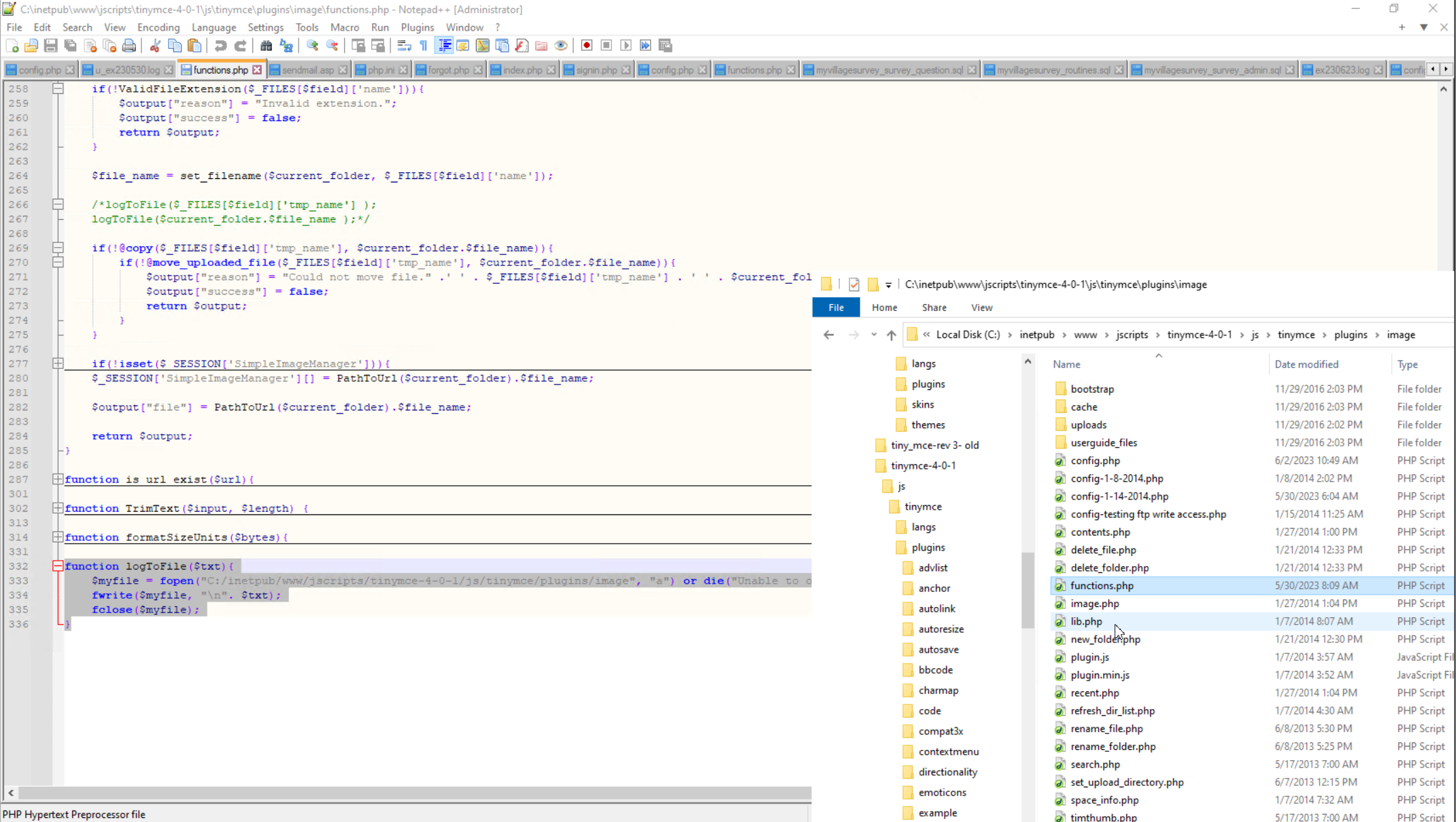The width and height of the screenshot is (1456, 822).
Task: Click the Undo arrow icon
Action: coord(220,46)
